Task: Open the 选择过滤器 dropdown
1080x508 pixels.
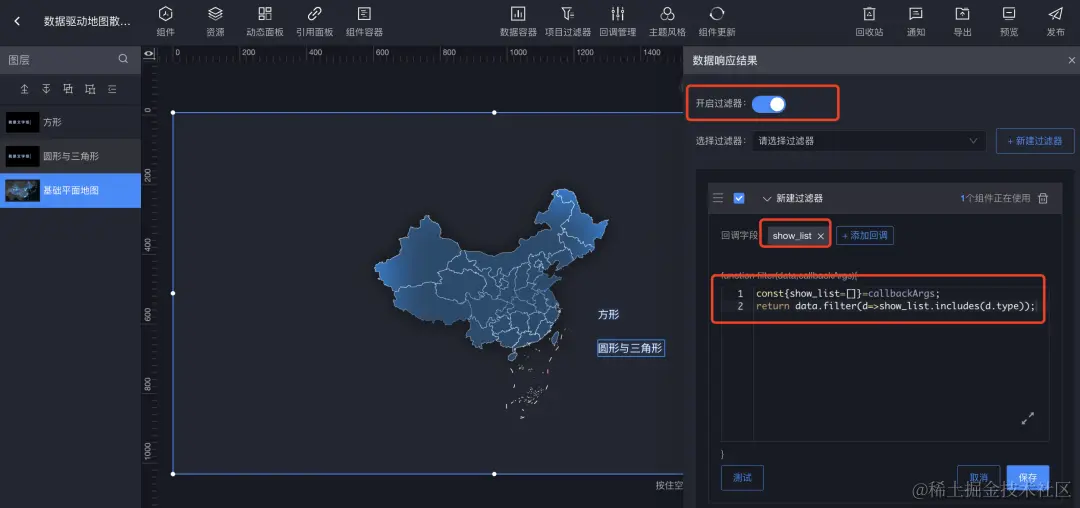Action: [x=868, y=140]
